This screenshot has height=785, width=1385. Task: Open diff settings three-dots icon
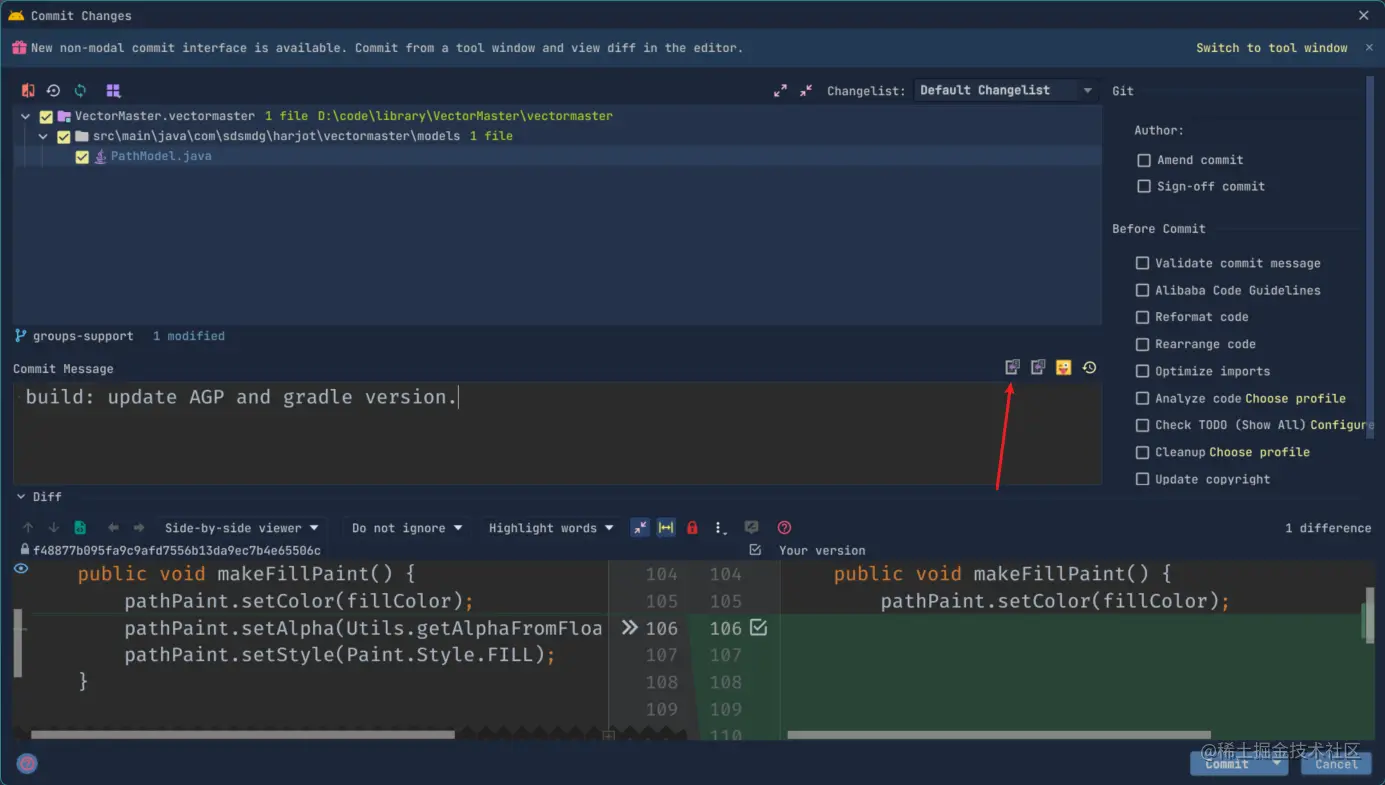tap(720, 528)
